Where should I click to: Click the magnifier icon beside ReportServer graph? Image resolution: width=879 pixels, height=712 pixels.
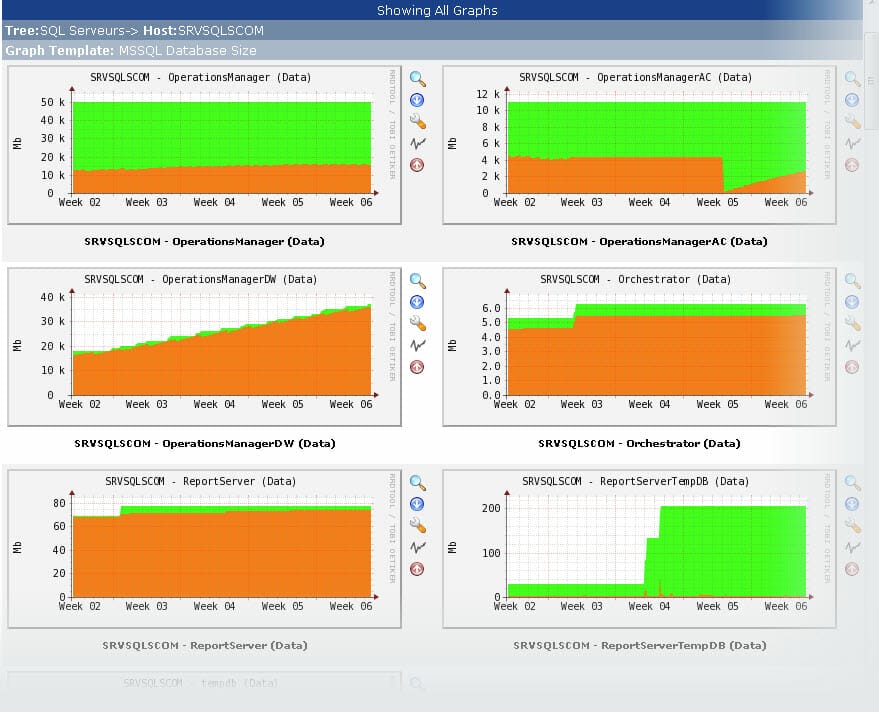(x=417, y=483)
